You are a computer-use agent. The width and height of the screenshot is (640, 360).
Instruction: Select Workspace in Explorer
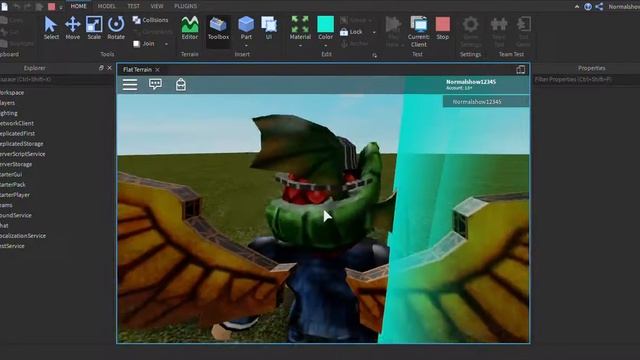click(12, 93)
